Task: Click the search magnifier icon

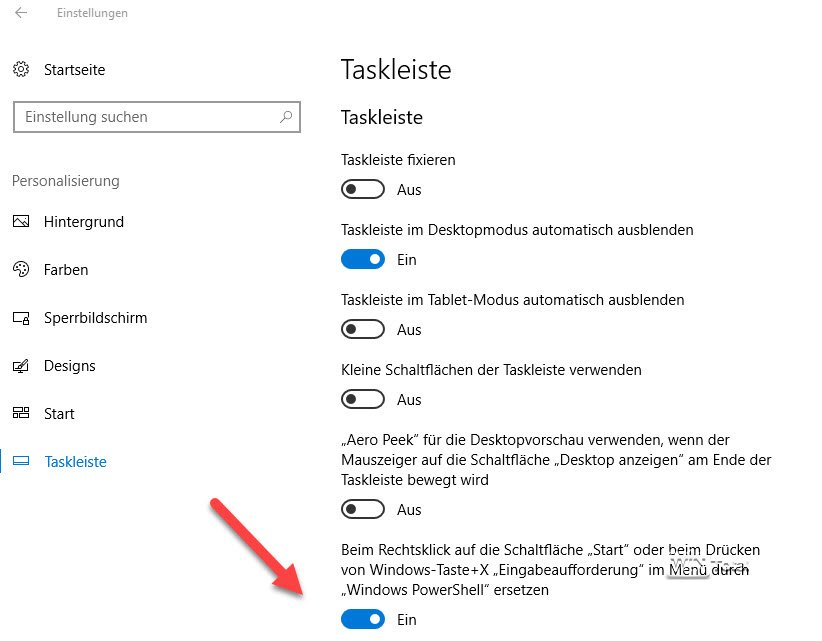Action: (x=286, y=117)
